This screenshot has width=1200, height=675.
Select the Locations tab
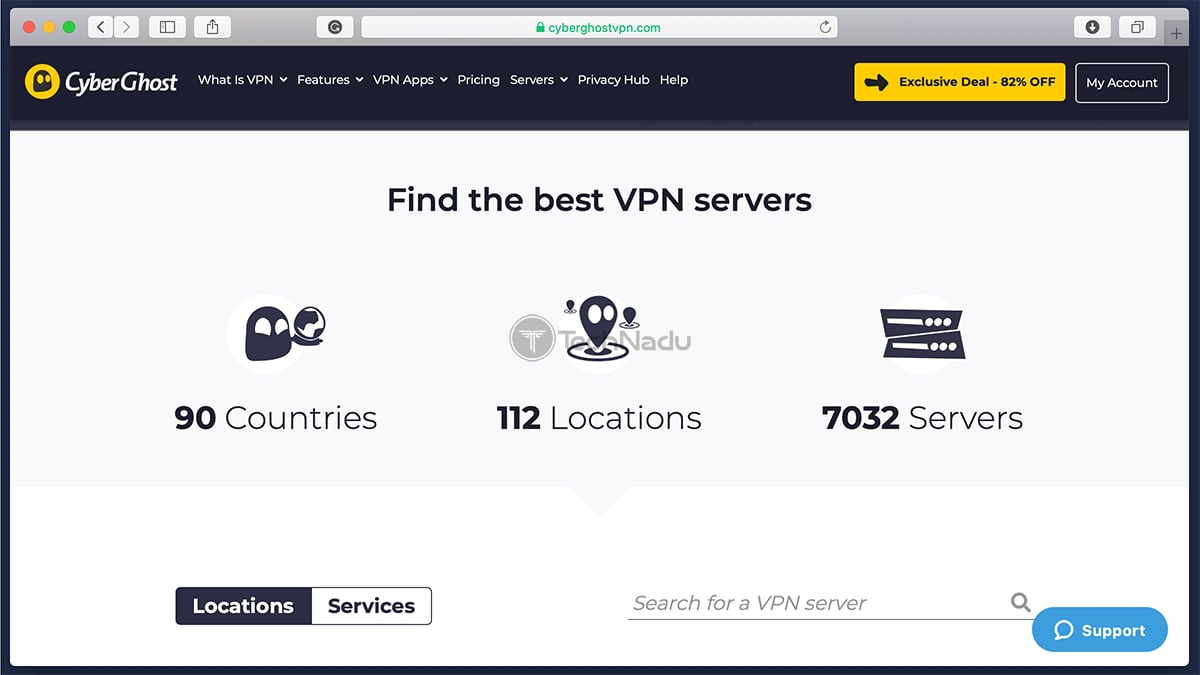point(244,606)
